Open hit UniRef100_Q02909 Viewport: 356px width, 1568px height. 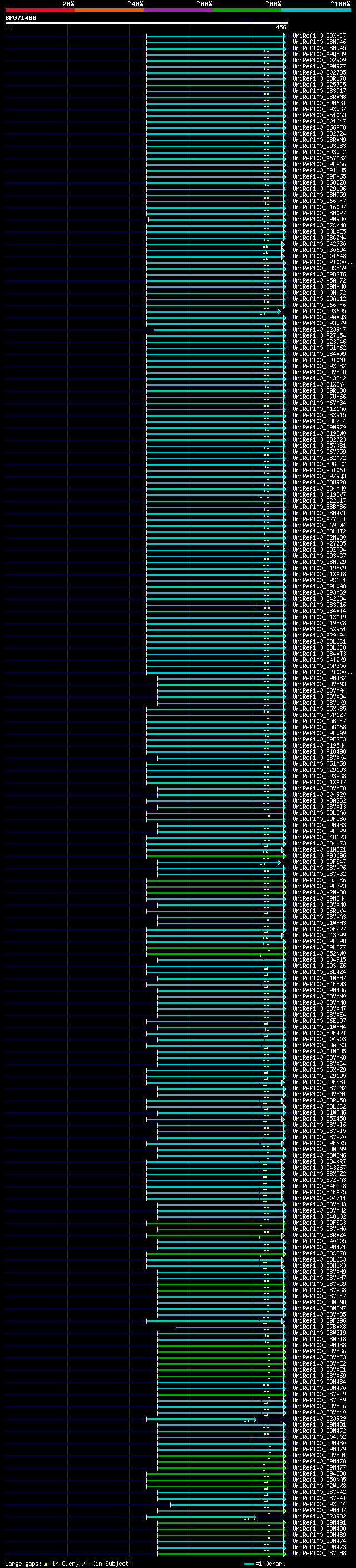[319, 60]
